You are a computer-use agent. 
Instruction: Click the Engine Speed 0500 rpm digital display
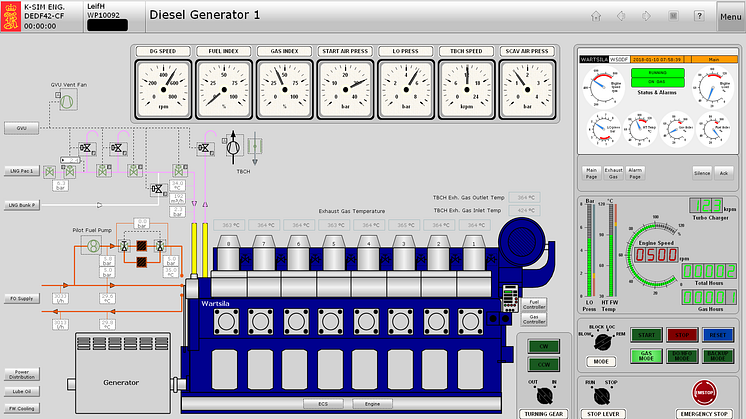coord(656,255)
